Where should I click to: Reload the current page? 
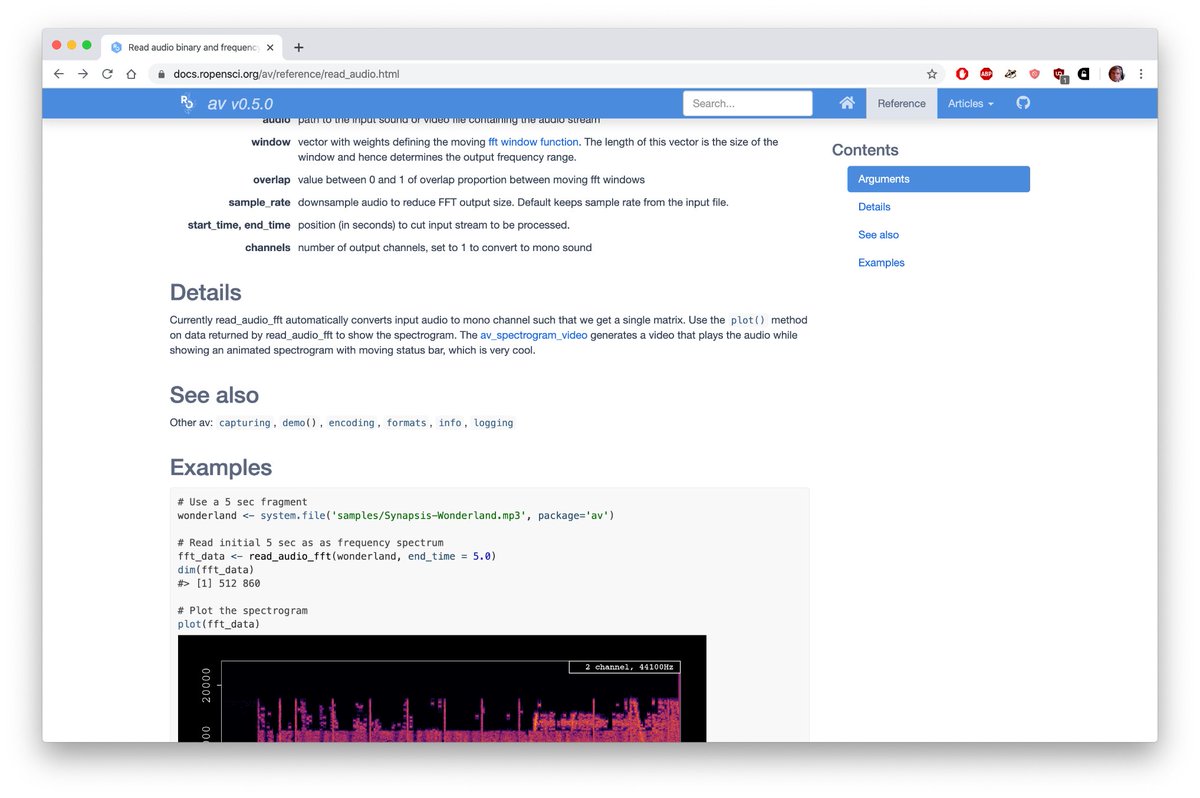pos(107,74)
